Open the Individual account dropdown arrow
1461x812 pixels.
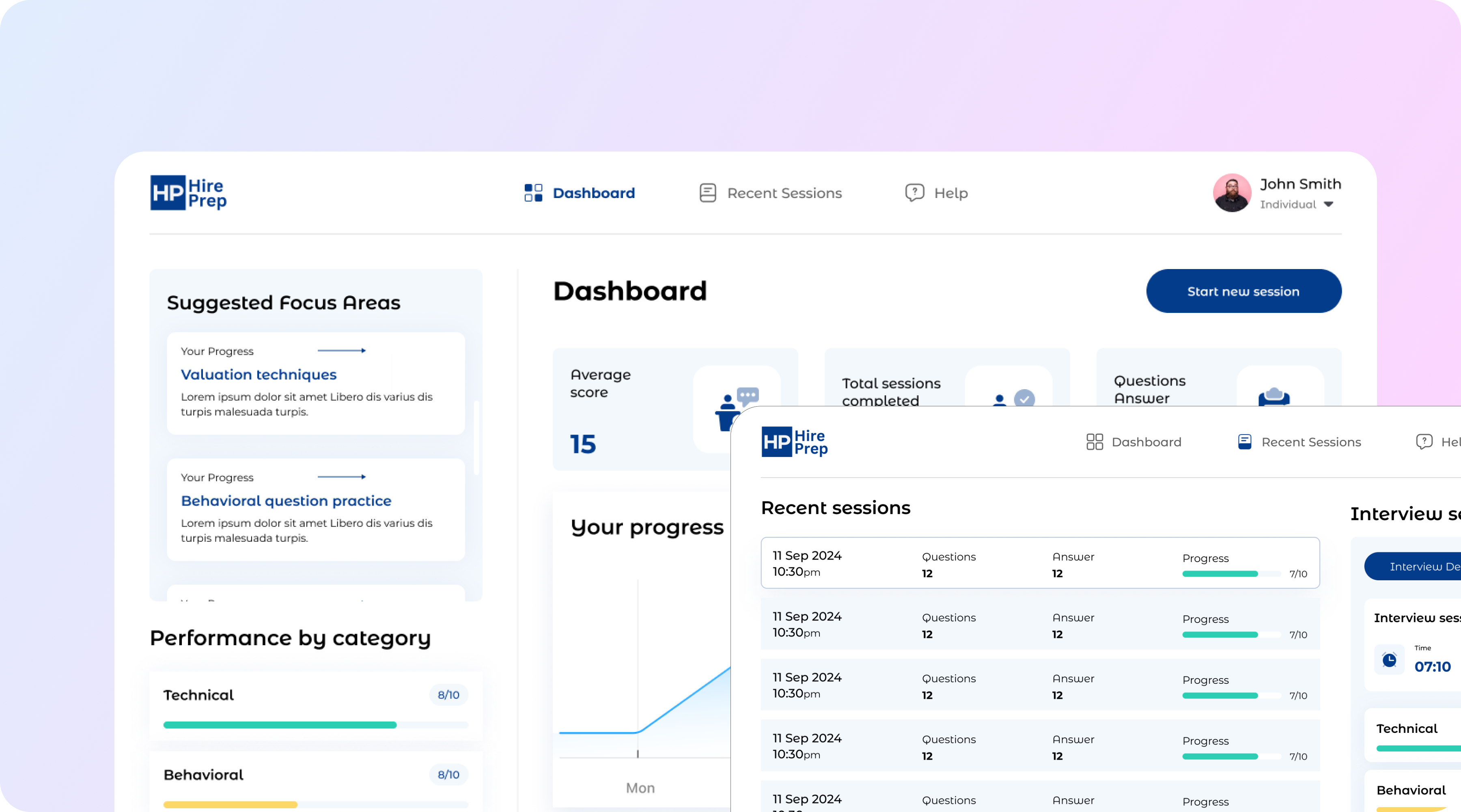[1328, 204]
